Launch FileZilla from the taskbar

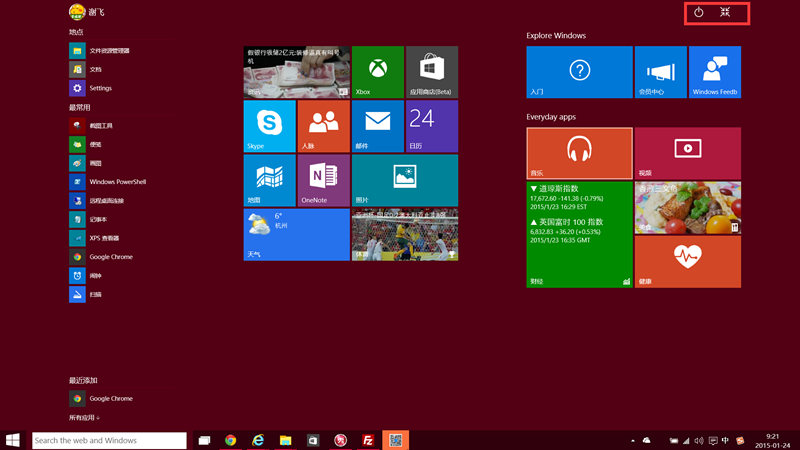[x=368, y=440]
